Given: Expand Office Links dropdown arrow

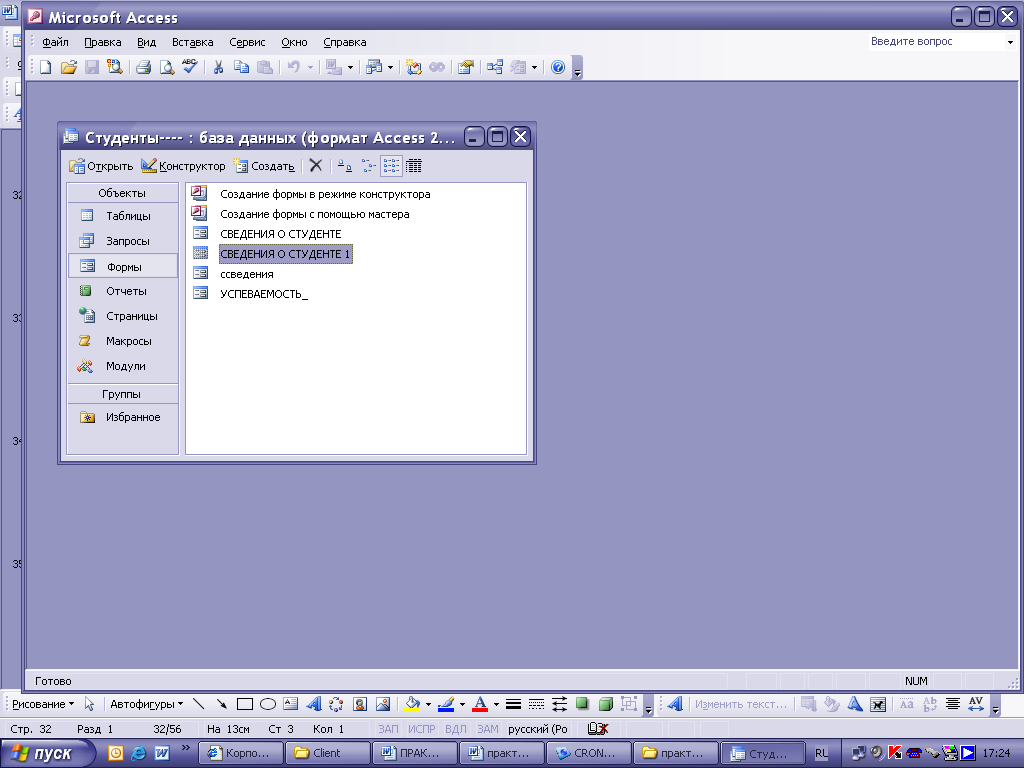Looking at the screenshot, I should point(351,67).
